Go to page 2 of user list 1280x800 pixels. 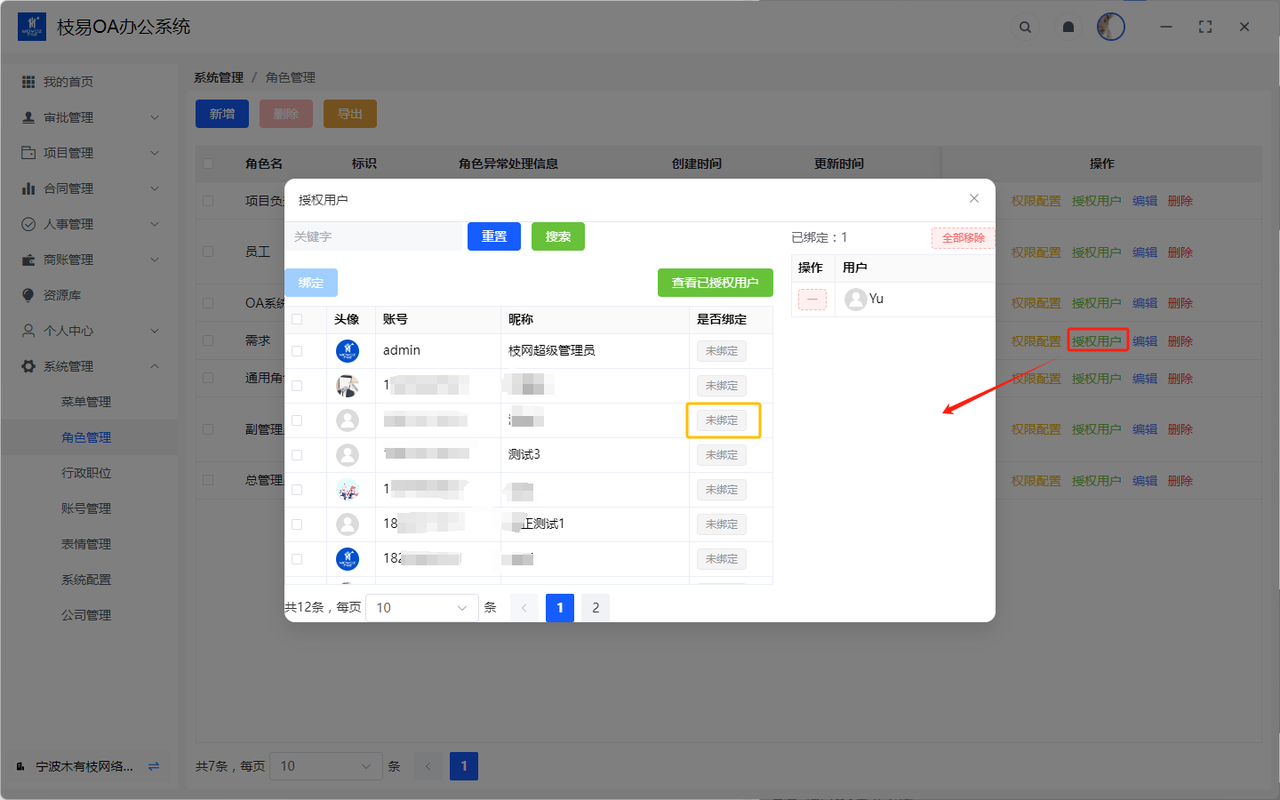coord(595,608)
